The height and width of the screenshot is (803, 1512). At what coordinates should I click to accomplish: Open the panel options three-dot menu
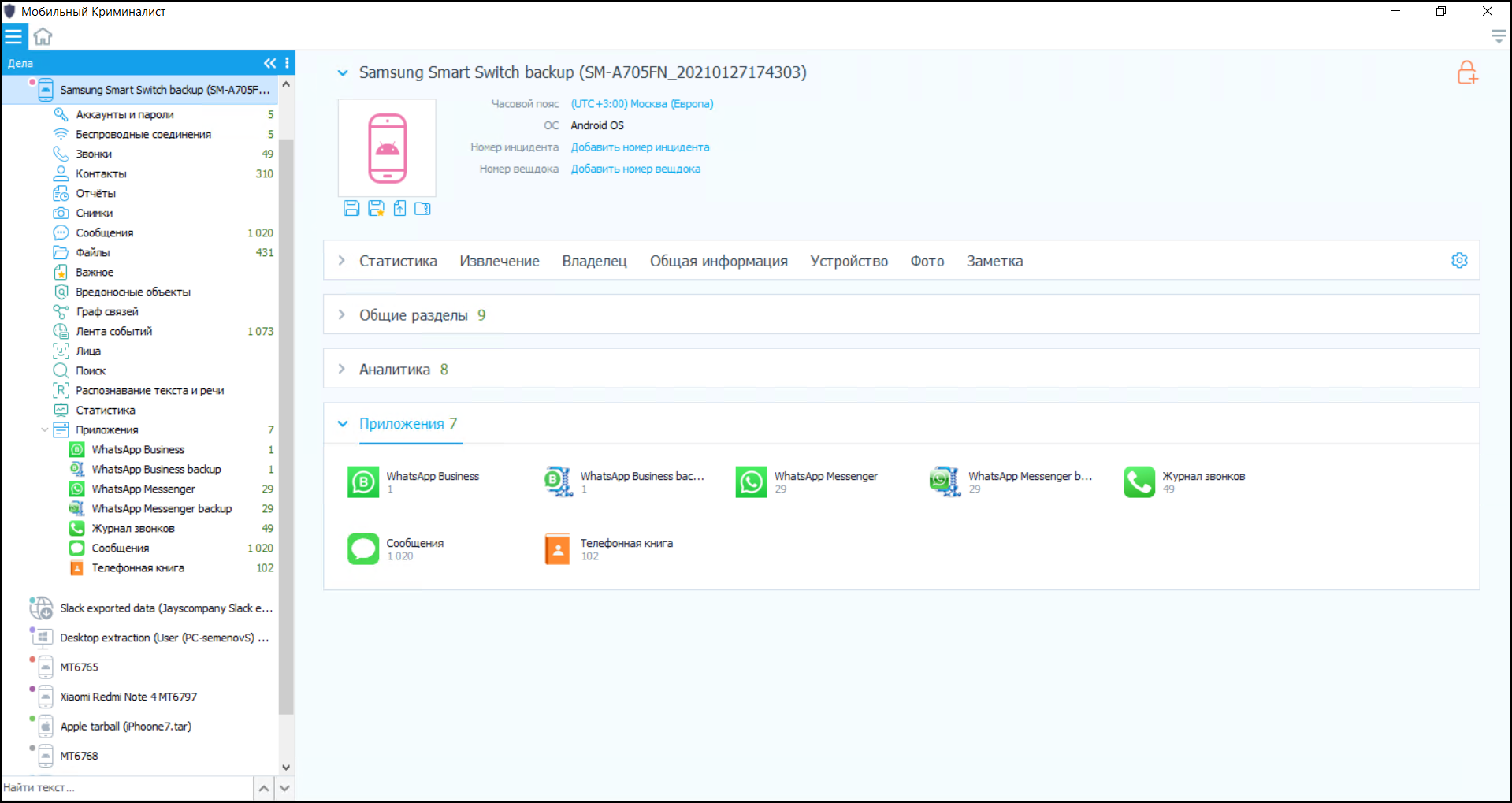pyautogui.click(x=287, y=63)
